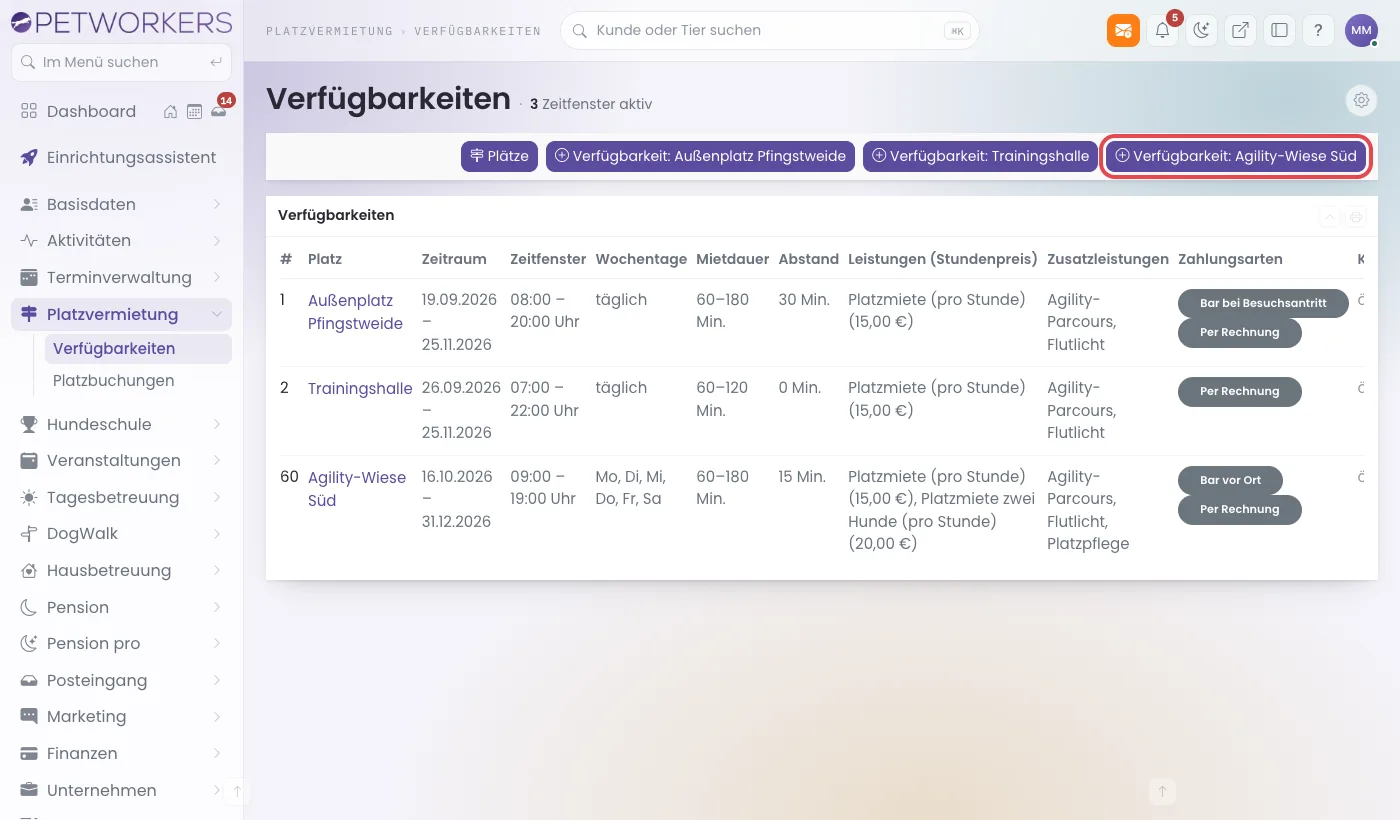
Task: Open the MM user avatar menu
Action: click(x=1361, y=30)
